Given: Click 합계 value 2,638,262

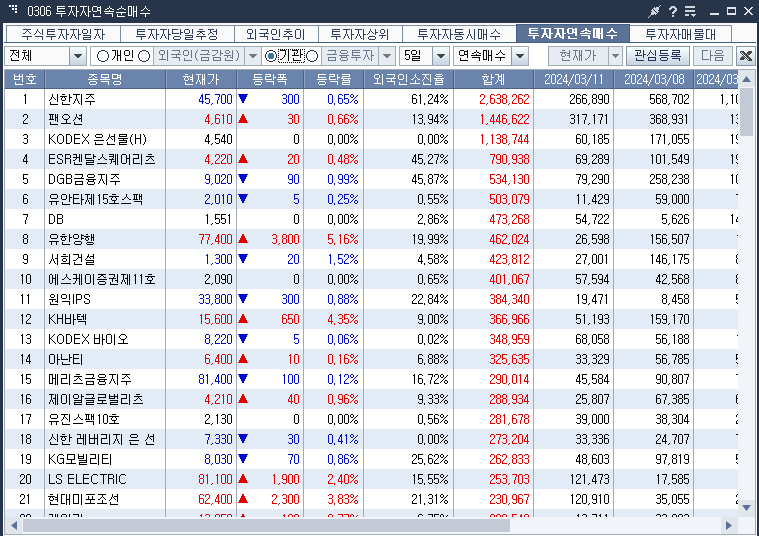Looking at the screenshot, I should point(504,99).
